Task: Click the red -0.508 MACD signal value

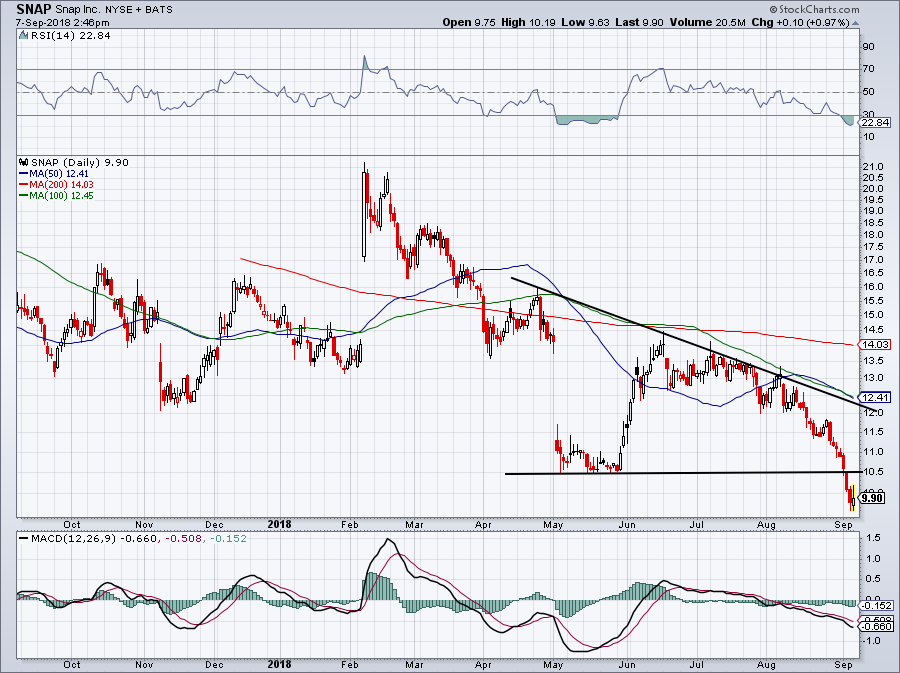Action: [183, 539]
